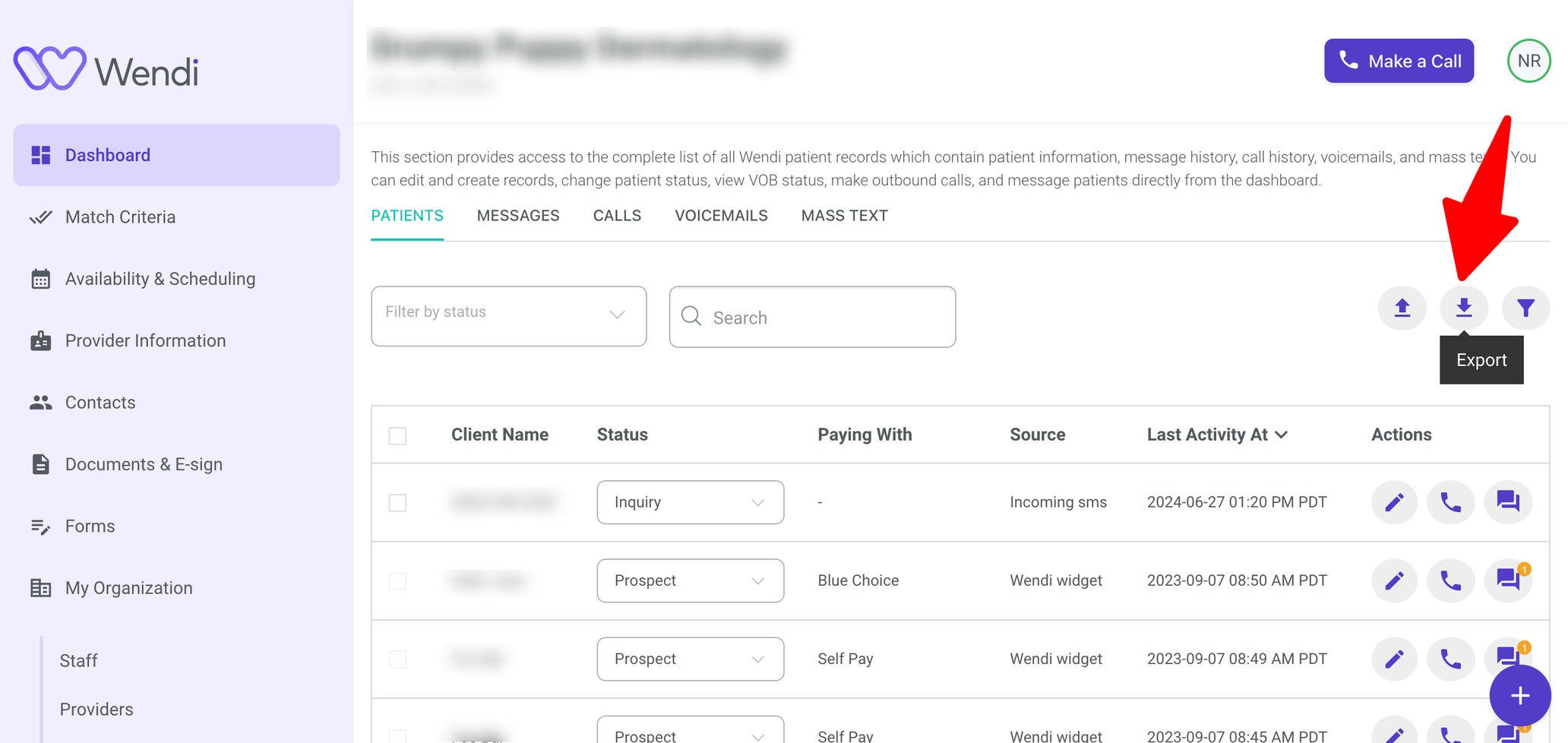Viewport: 1568px width, 743px height.
Task: Edit the Inquiry patient record pencil icon
Action: [1394, 502]
